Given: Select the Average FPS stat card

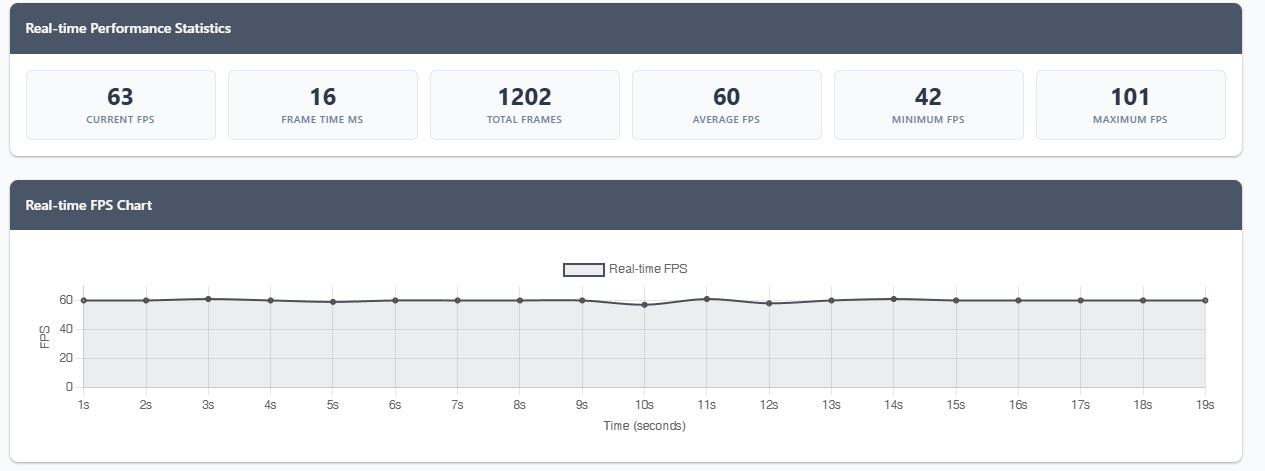Looking at the screenshot, I should 726,105.
